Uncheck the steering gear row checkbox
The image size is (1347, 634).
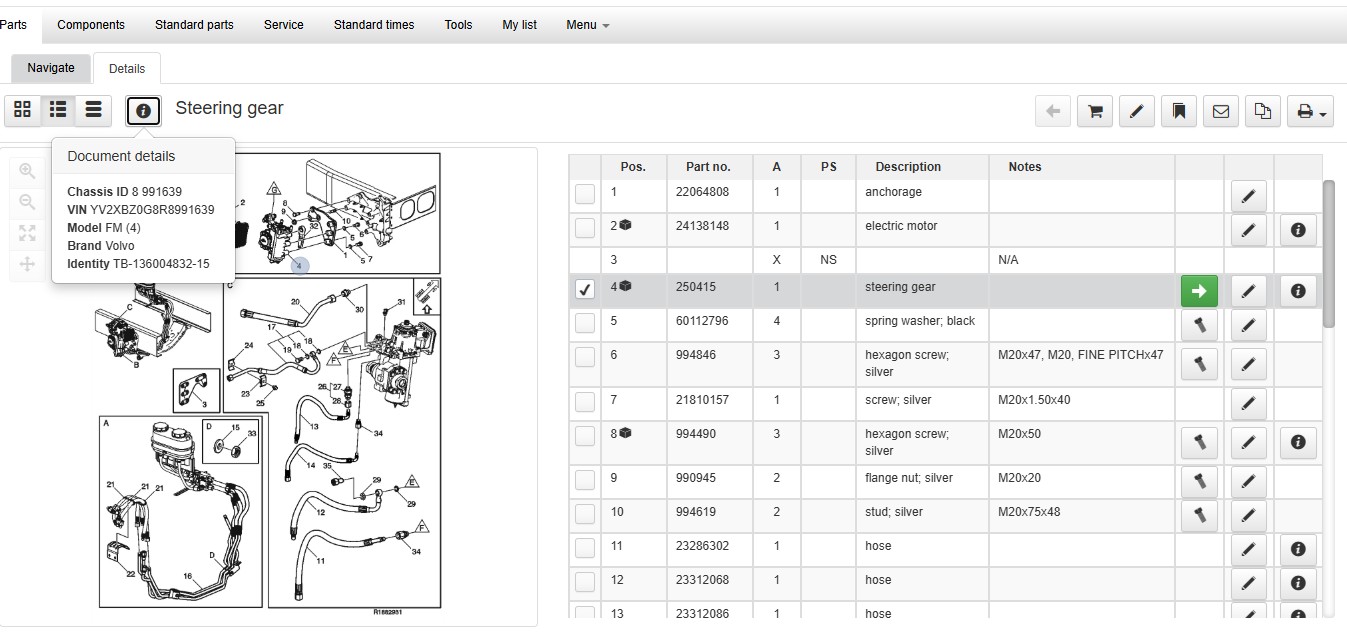click(585, 289)
